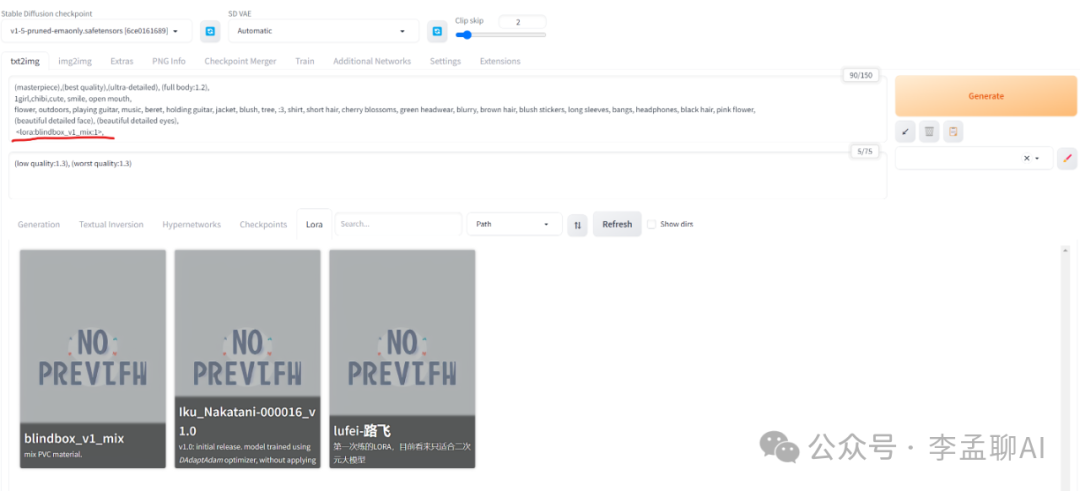Open the Checkpoint Merger tab

(x=240, y=61)
